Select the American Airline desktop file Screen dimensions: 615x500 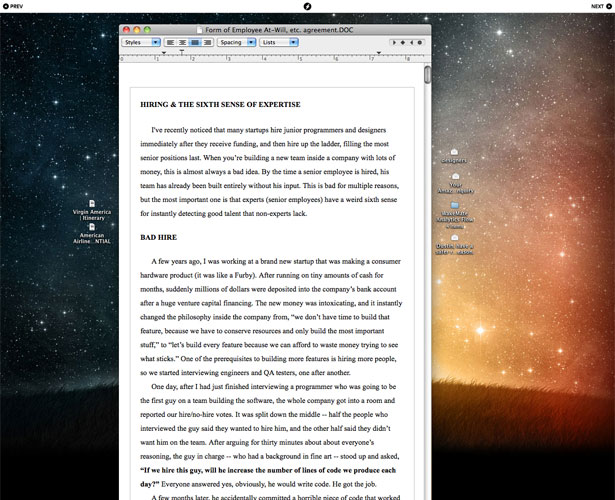click(x=92, y=234)
